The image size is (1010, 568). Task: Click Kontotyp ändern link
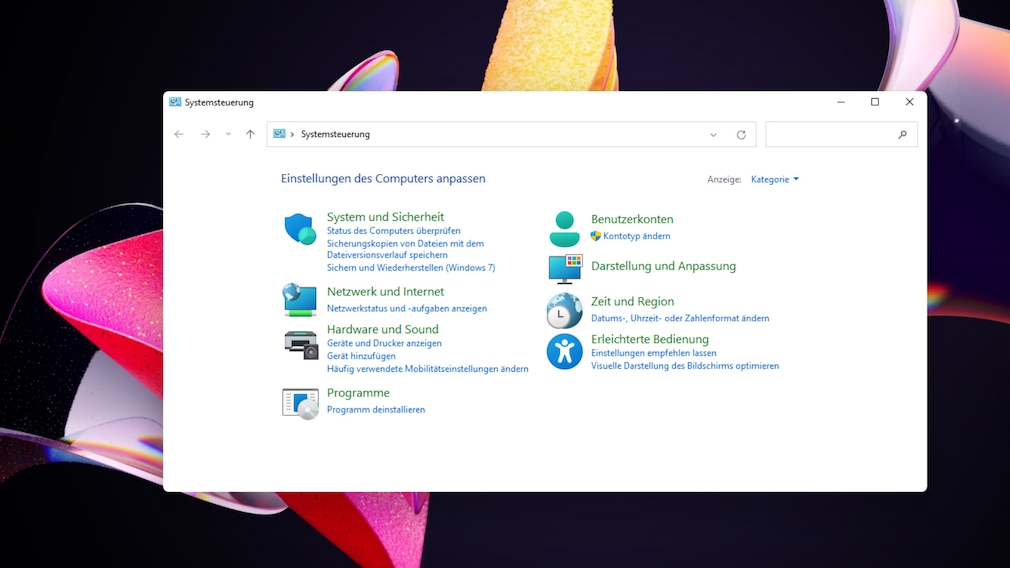(636, 236)
